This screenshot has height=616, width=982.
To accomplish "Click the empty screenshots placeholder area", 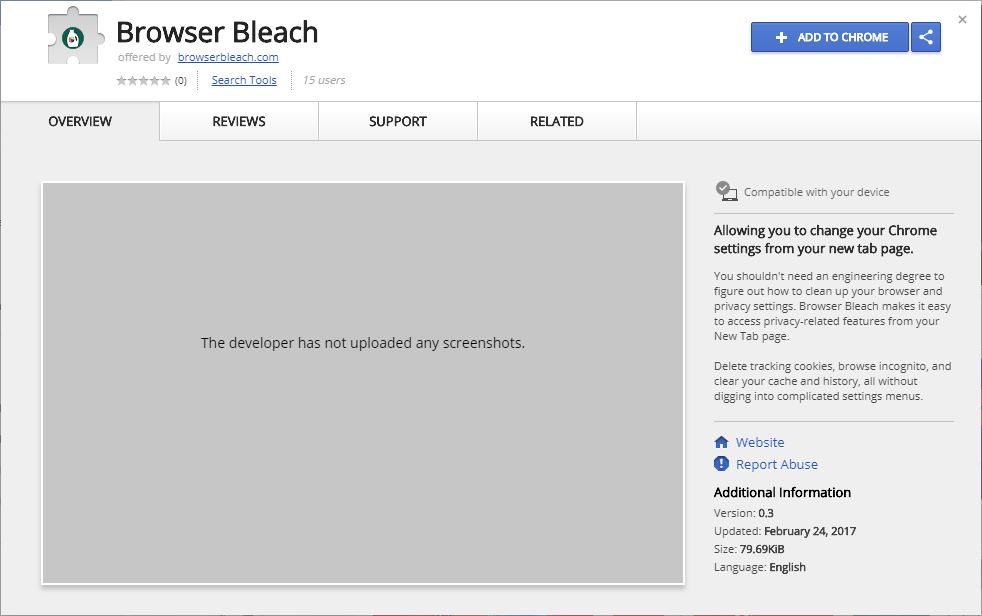I will pyautogui.click(x=363, y=383).
